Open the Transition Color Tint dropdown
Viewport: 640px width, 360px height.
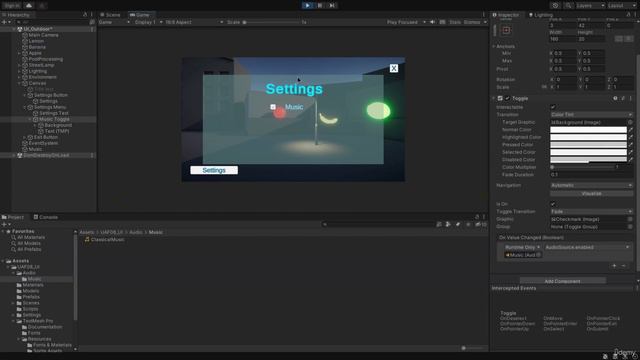click(591, 115)
